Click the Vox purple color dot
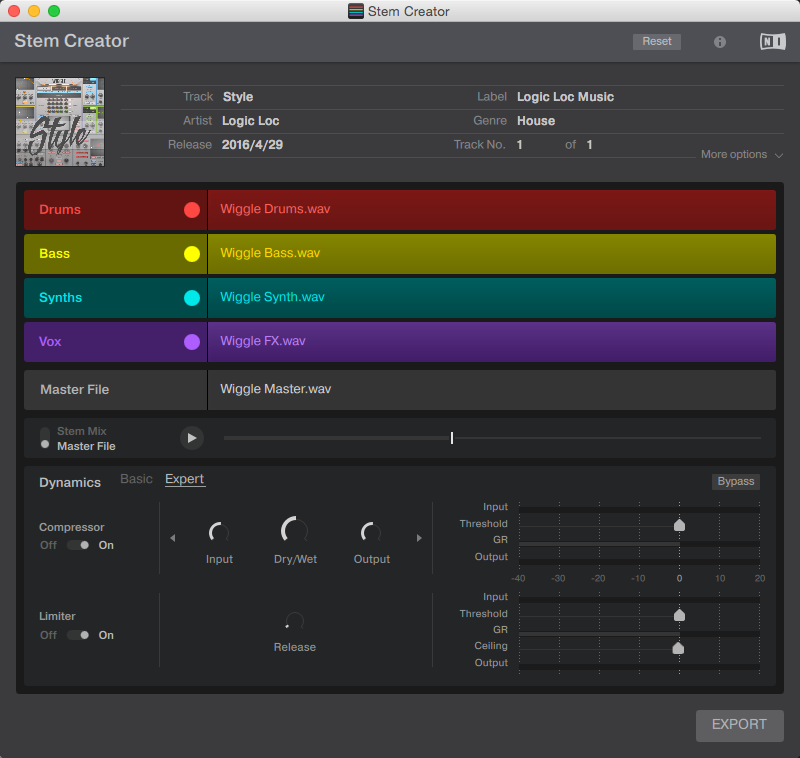 pos(192,342)
